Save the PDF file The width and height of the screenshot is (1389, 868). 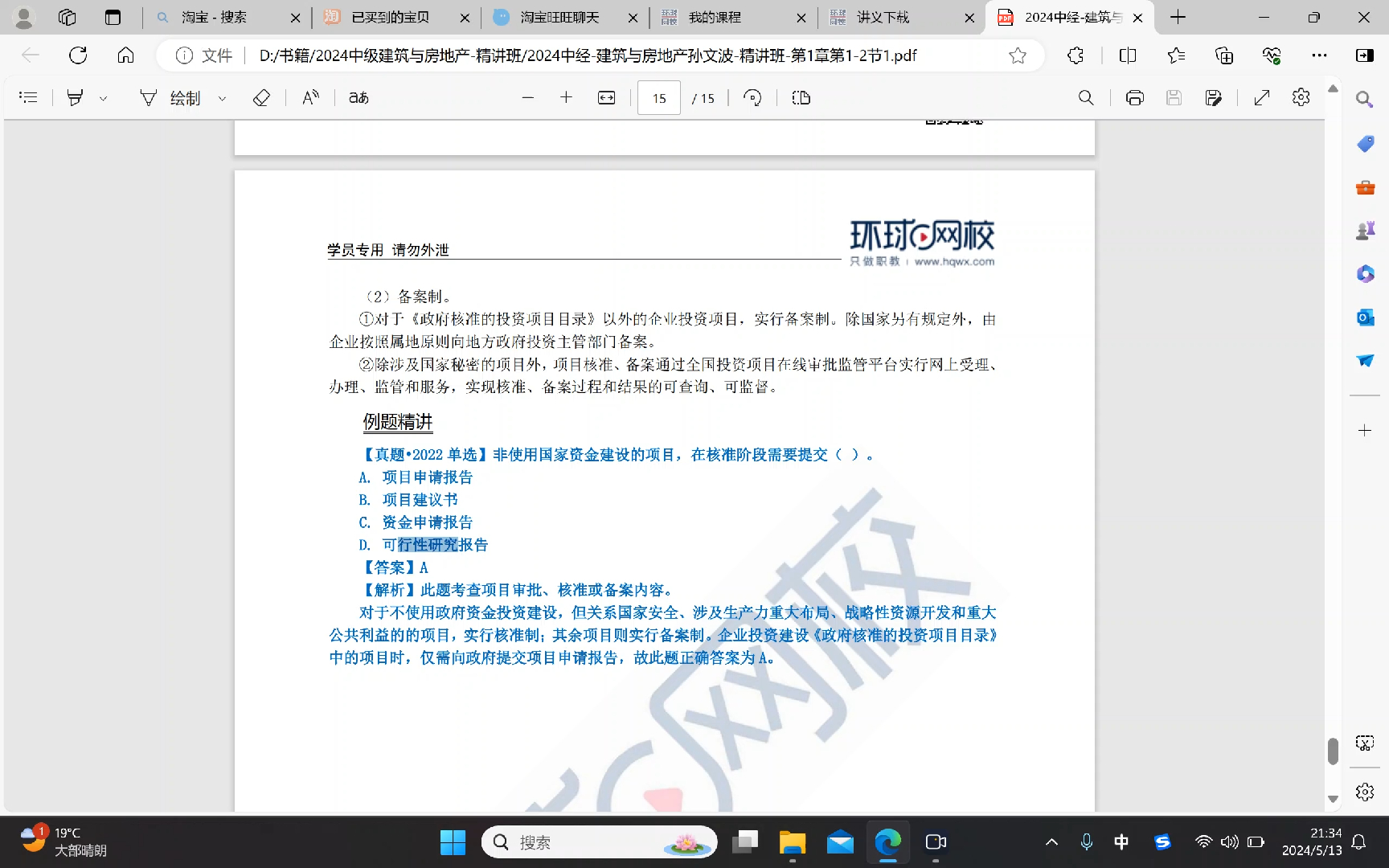click(1174, 98)
